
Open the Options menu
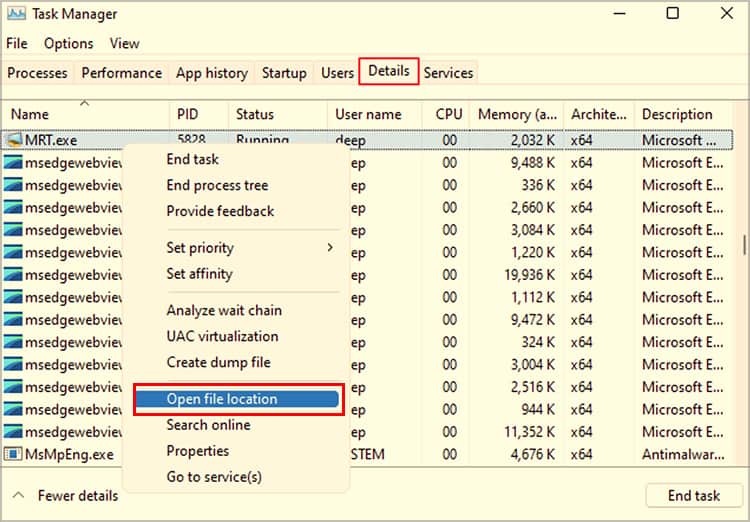[68, 44]
